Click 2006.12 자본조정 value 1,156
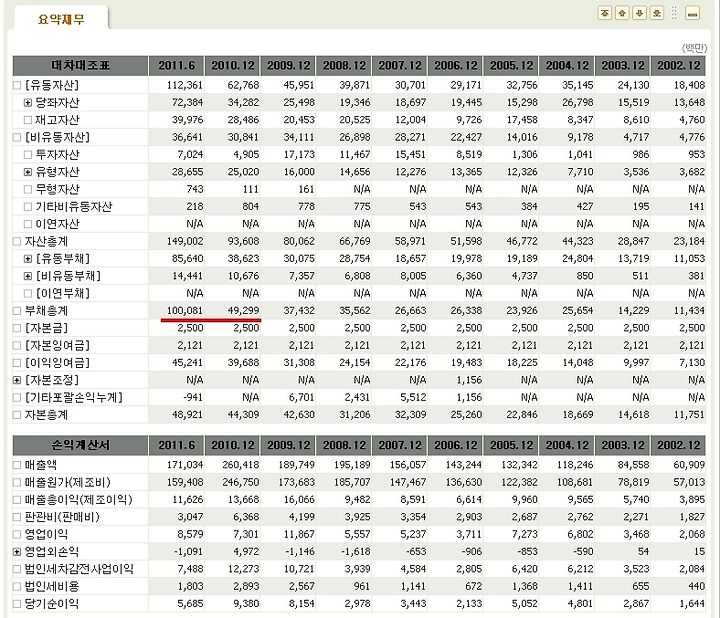This screenshot has width=720, height=618. [x=469, y=380]
